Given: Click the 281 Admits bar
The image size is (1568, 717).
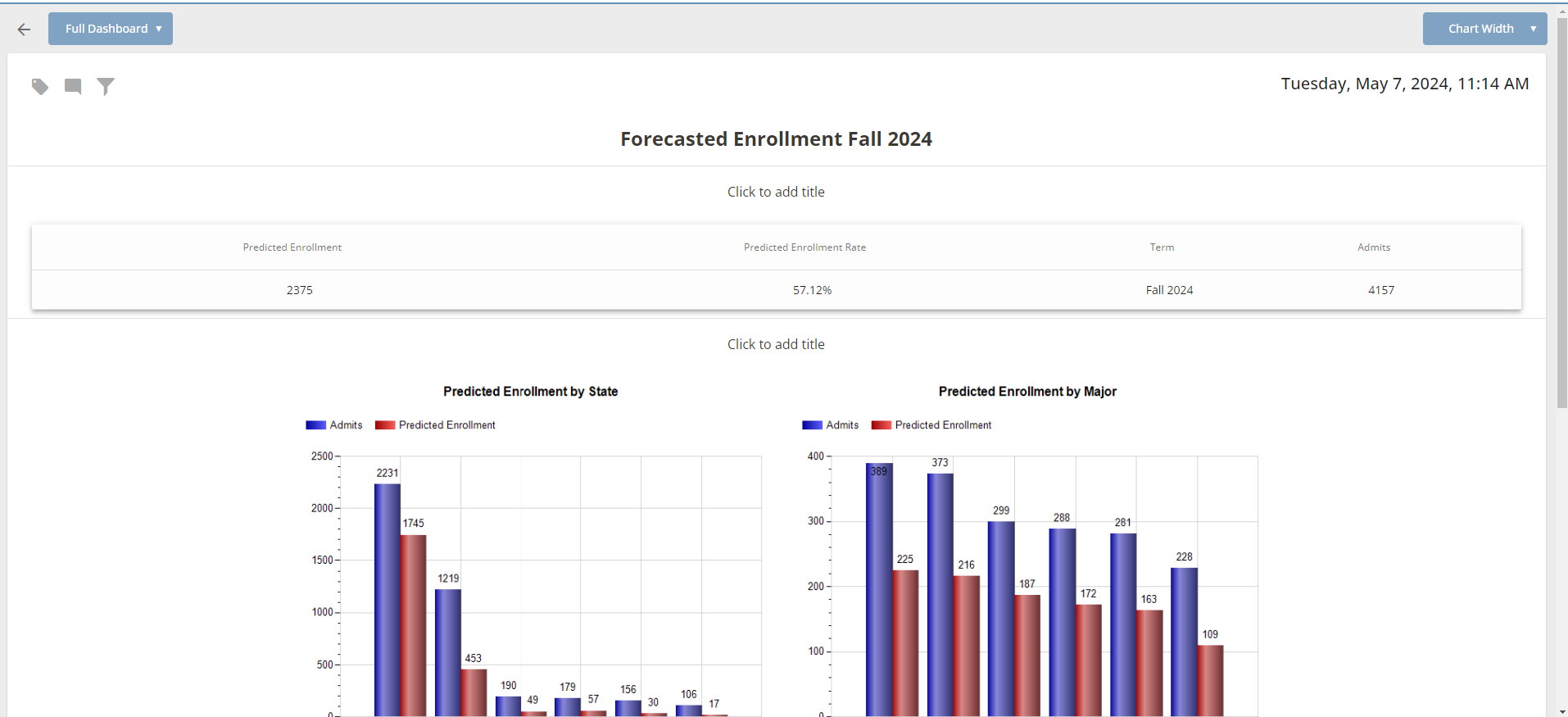Looking at the screenshot, I should tap(1123, 625).
